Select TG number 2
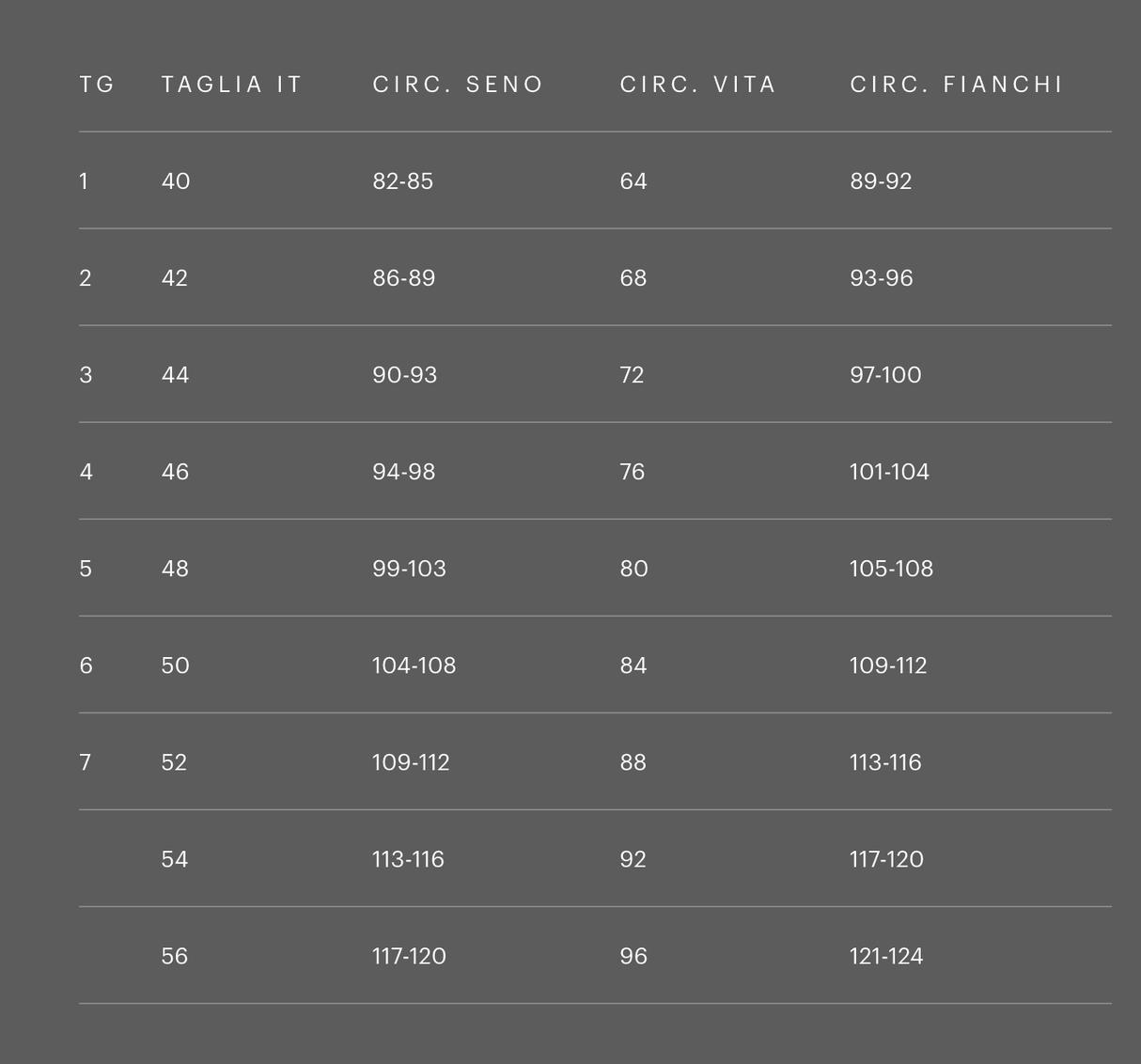This screenshot has width=1141, height=1064. point(86,278)
